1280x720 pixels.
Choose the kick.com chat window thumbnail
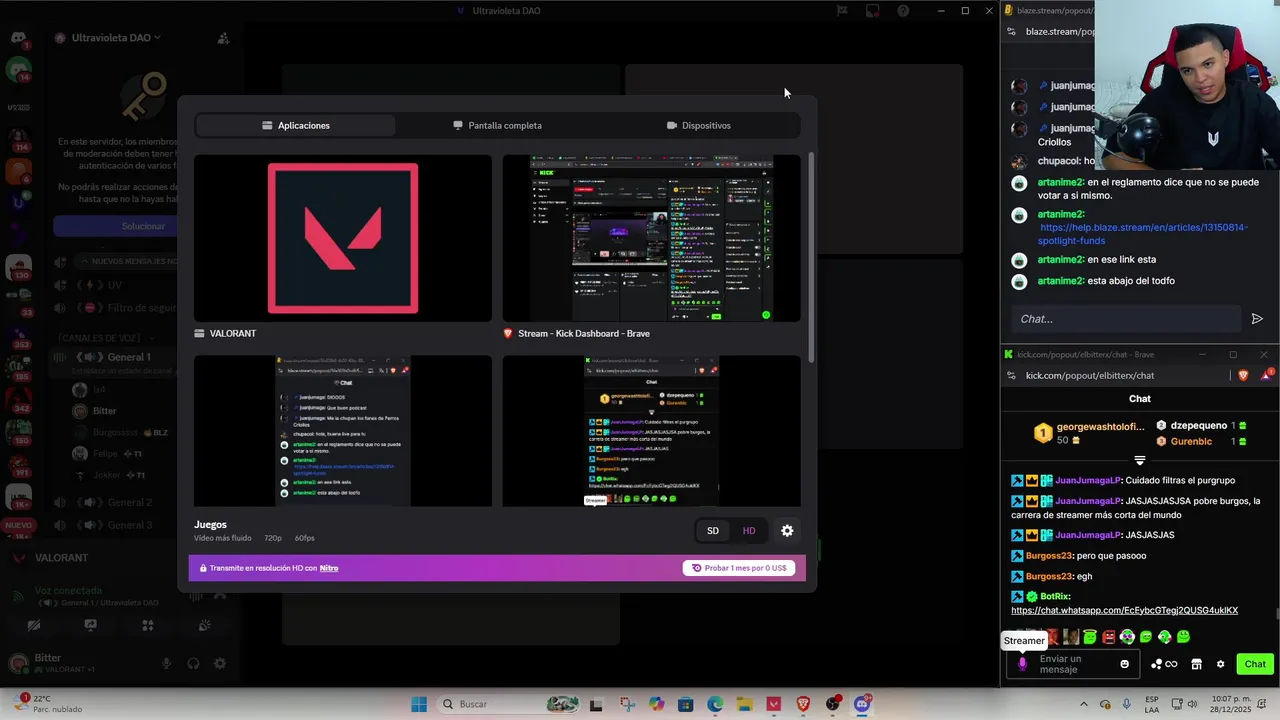651,431
